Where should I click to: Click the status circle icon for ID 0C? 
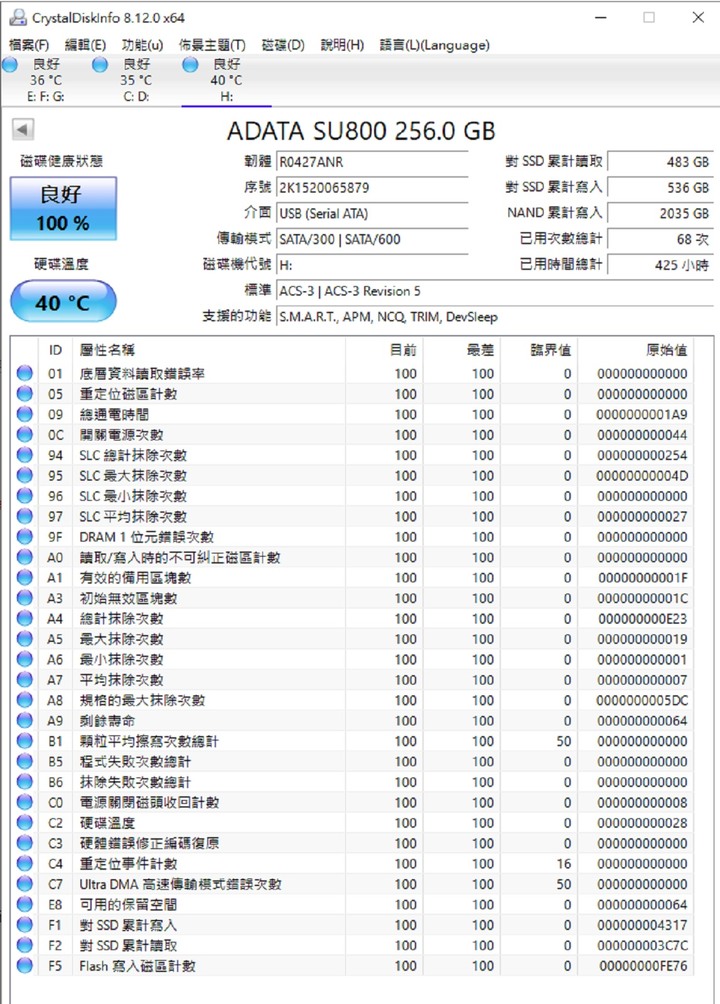tap(25, 434)
